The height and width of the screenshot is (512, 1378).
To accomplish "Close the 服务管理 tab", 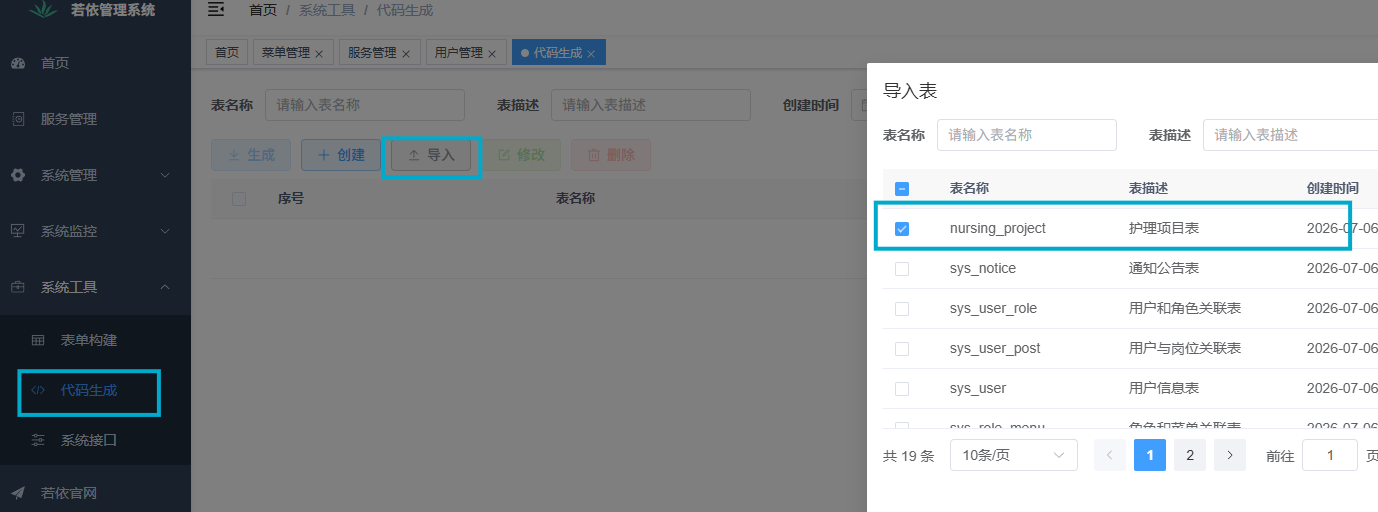I will pyautogui.click(x=406, y=54).
